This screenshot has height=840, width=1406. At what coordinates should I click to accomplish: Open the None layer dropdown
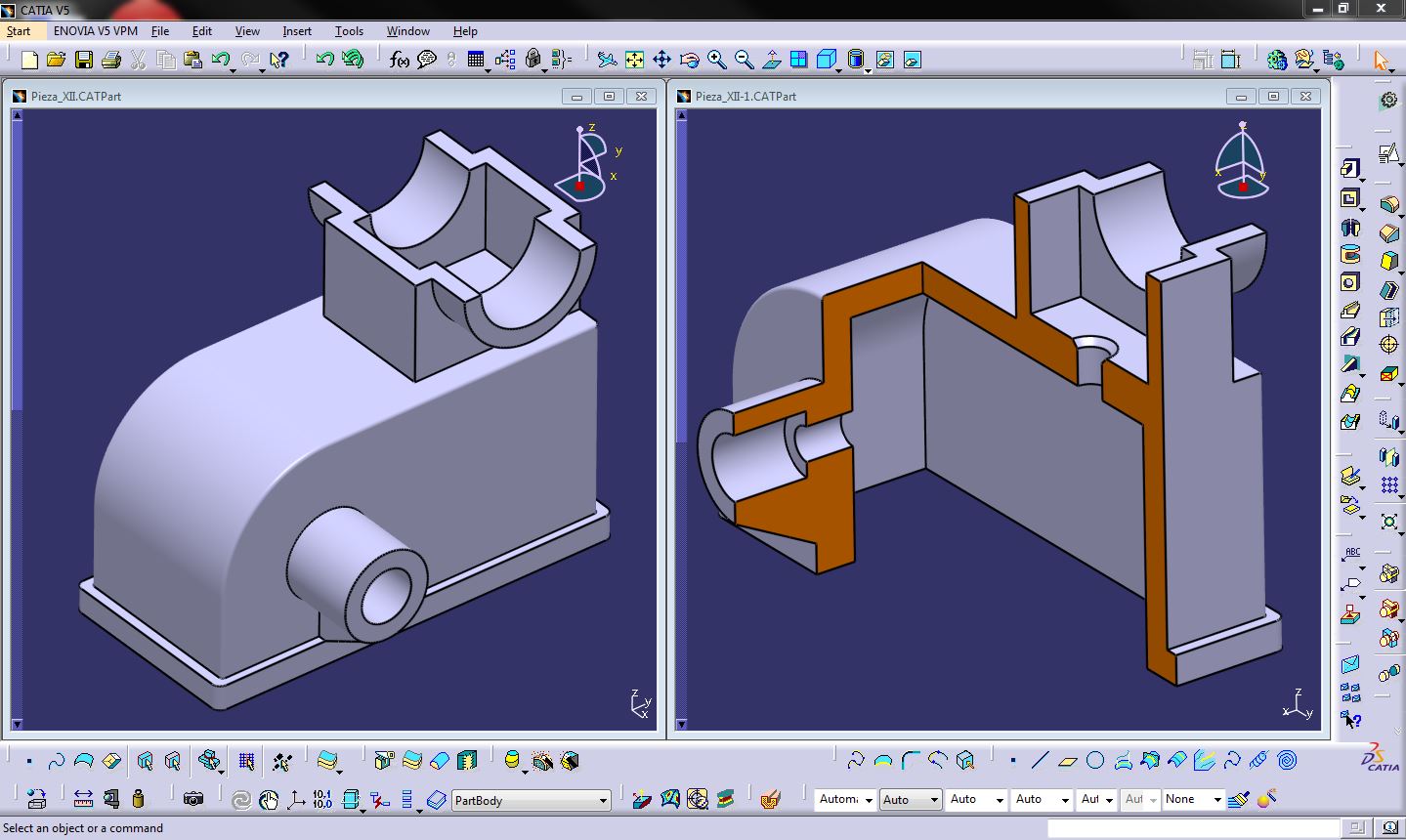pos(1193,800)
